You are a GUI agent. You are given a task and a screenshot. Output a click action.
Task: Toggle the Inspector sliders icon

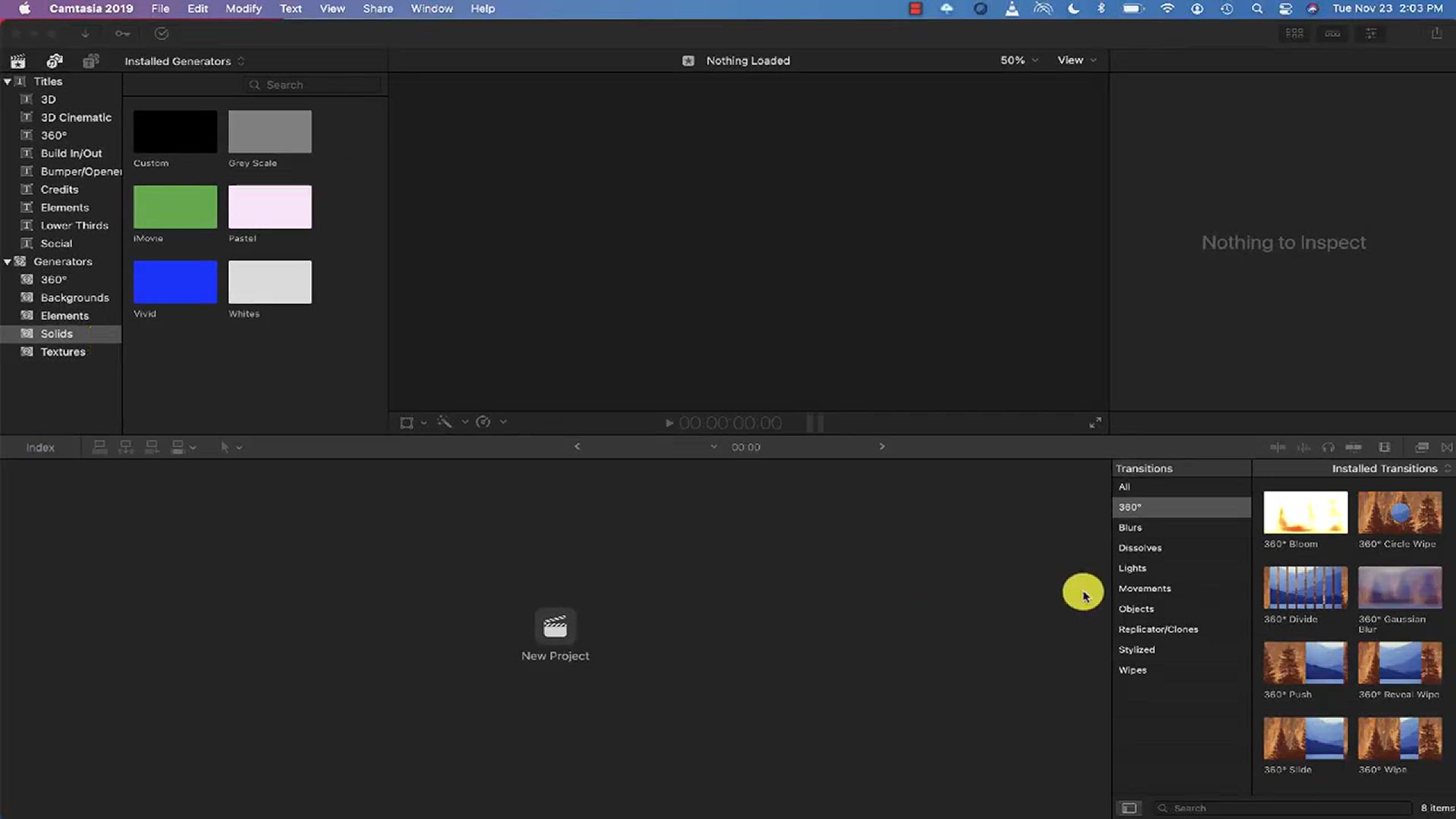1371,33
